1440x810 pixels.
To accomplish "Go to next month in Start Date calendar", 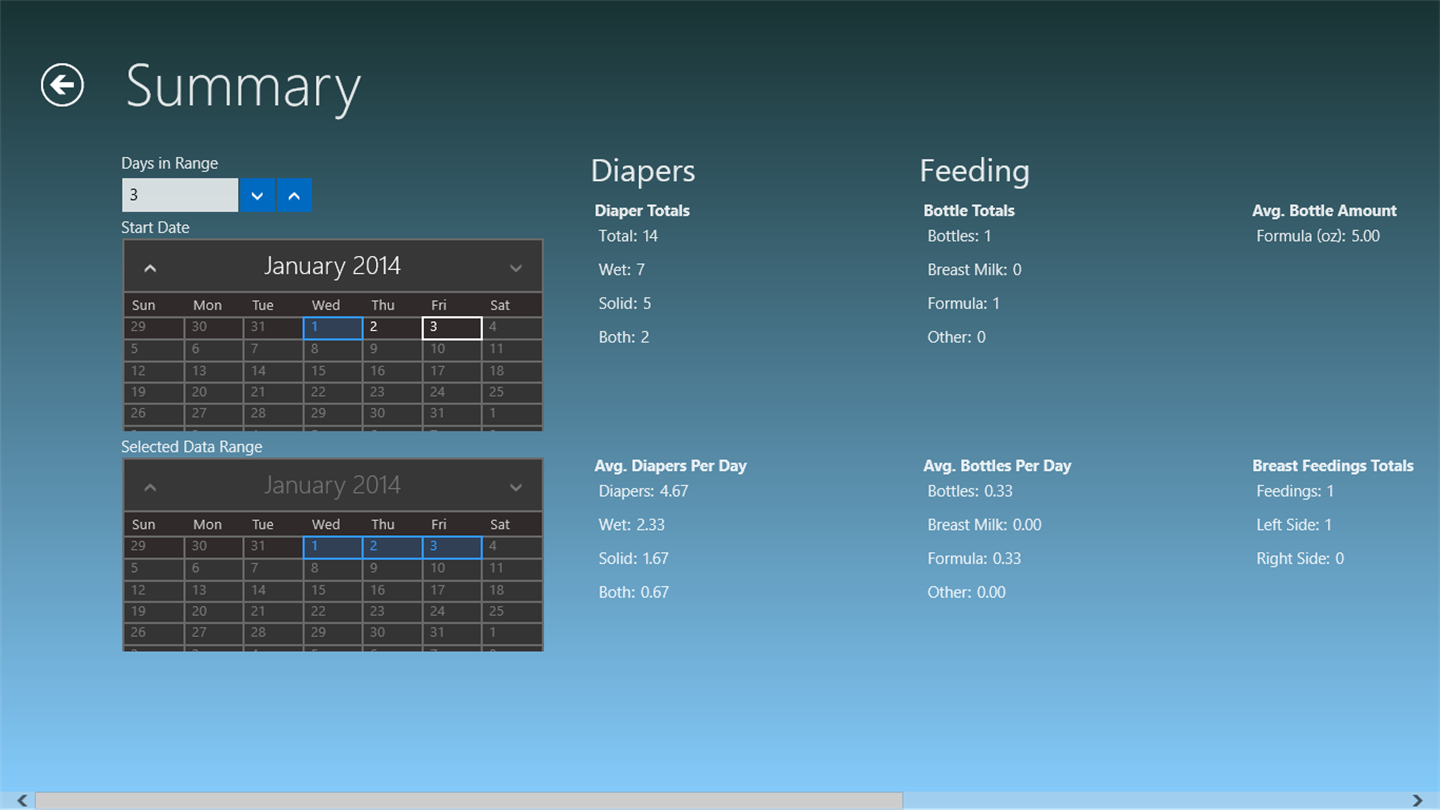I will pyautogui.click(x=516, y=267).
